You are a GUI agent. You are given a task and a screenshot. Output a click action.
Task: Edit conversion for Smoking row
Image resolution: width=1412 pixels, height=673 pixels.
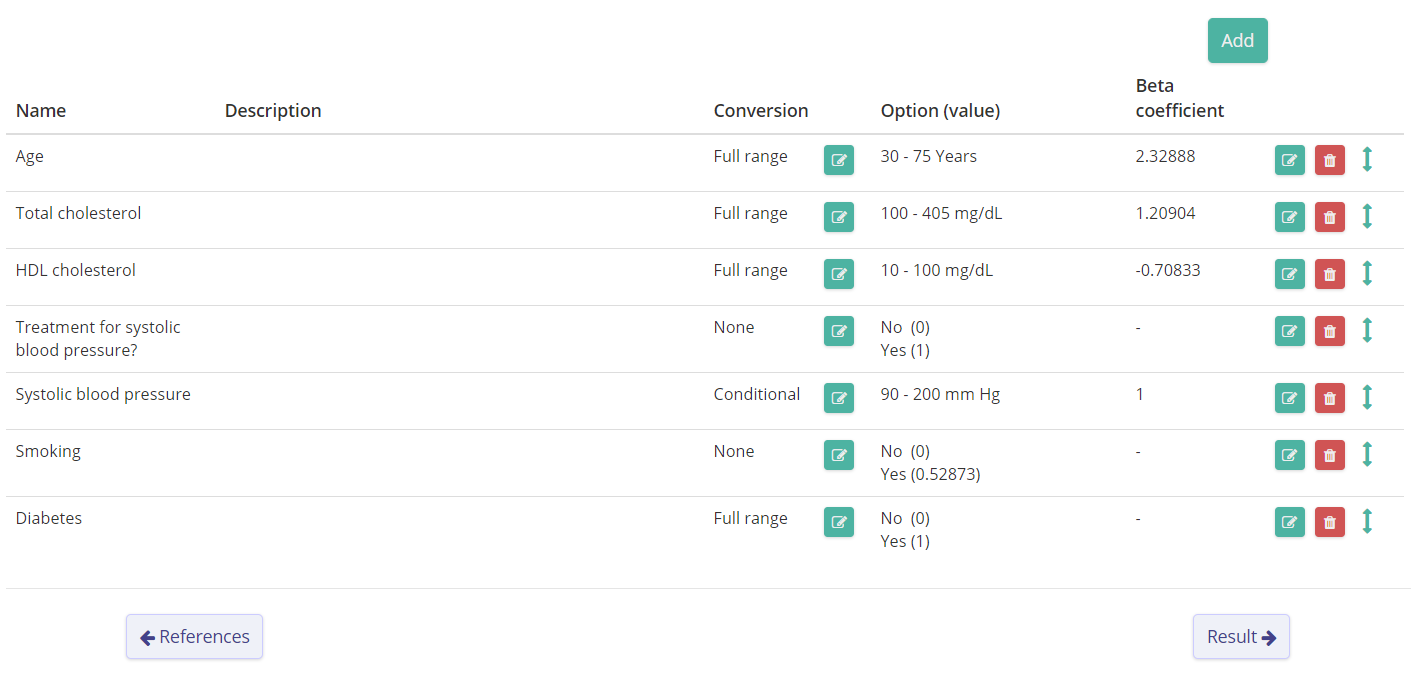point(839,455)
